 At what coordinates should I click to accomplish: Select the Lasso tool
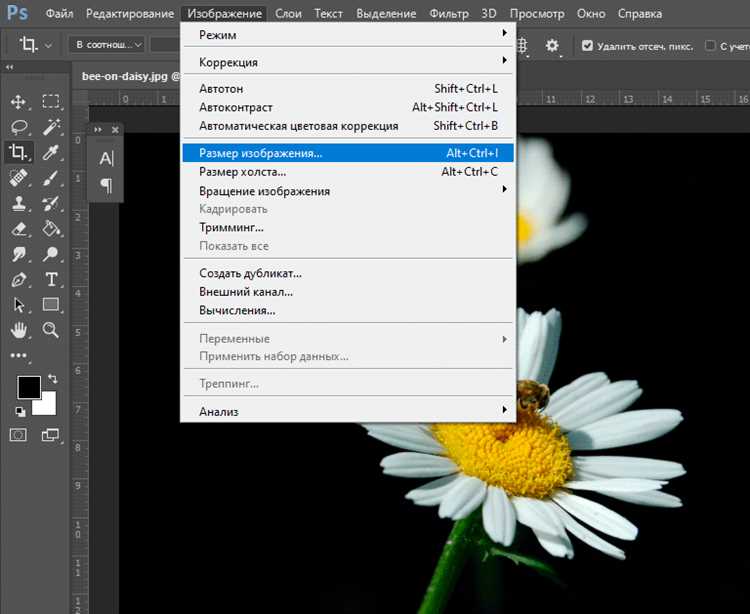(19, 127)
